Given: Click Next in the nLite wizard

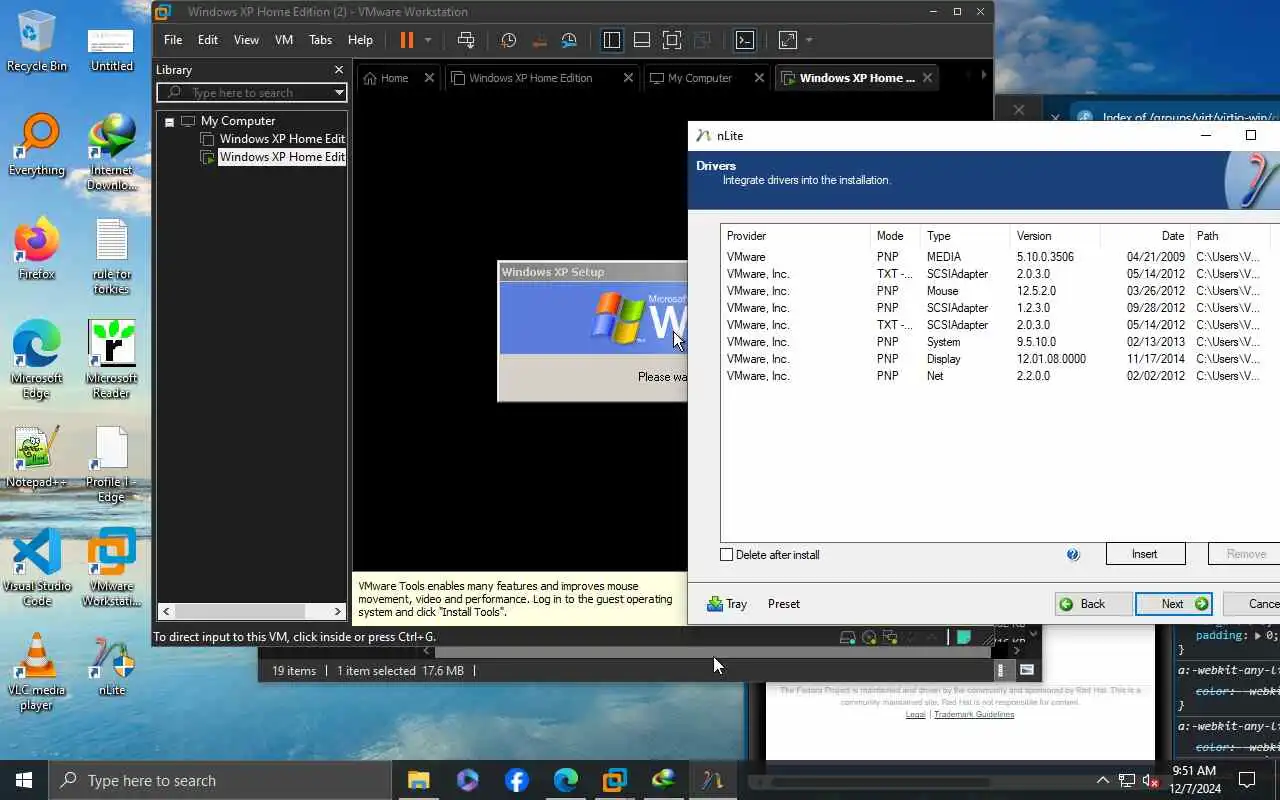Looking at the screenshot, I should click(x=1173, y=604).
